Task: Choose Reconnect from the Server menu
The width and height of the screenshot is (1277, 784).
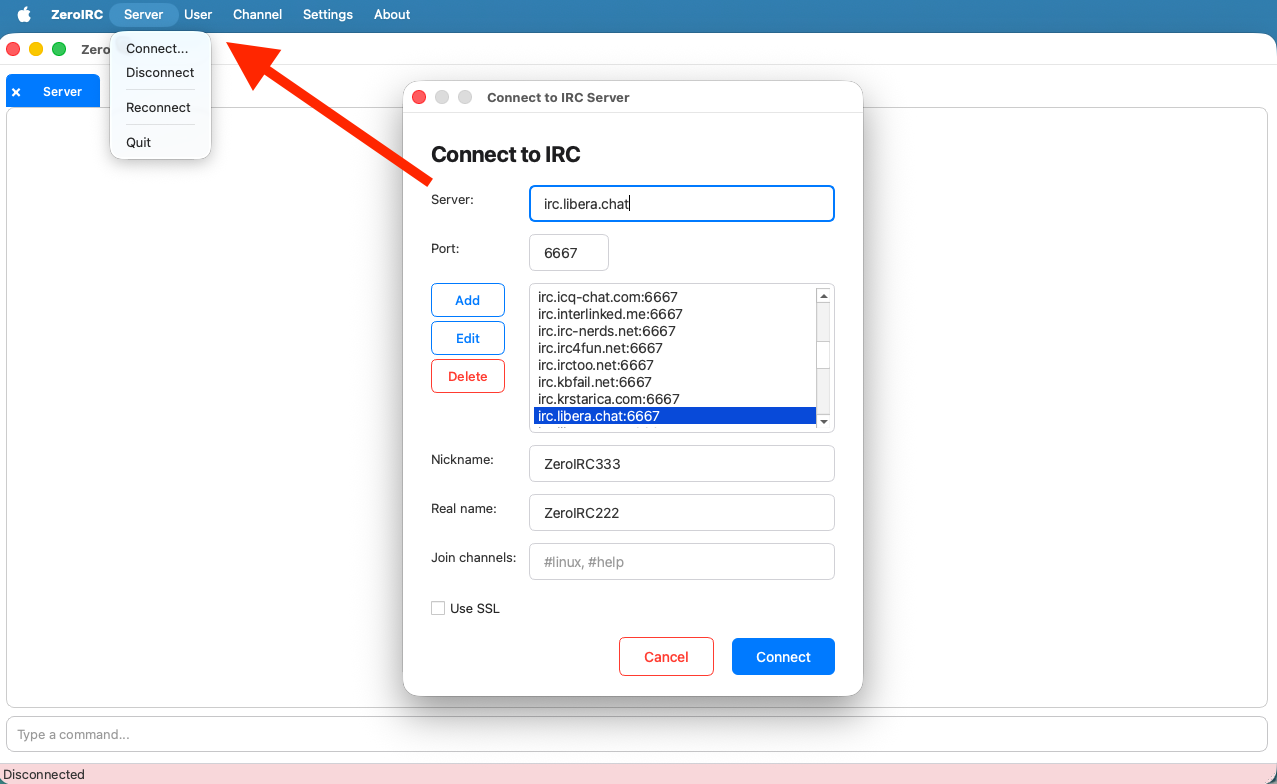Action: [x=160, y=107]
